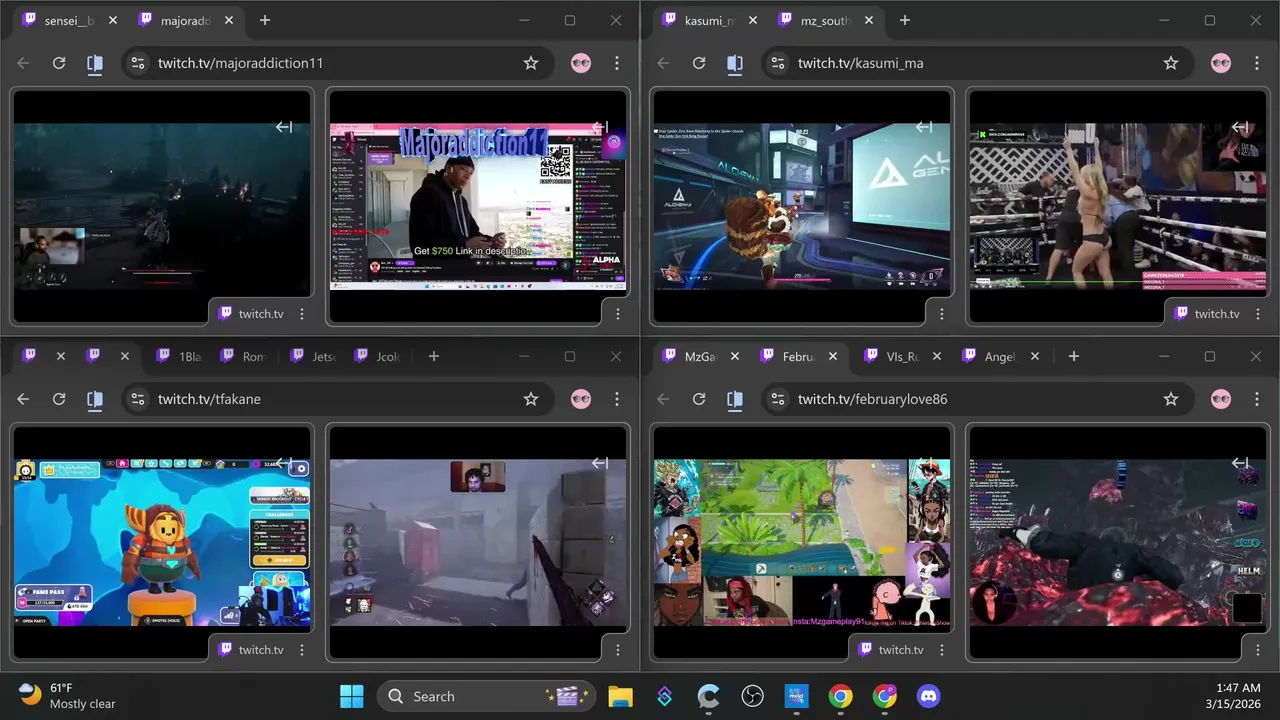Switch to the Rom tab
Screen dimensions: 1280x720
point(243,356)
